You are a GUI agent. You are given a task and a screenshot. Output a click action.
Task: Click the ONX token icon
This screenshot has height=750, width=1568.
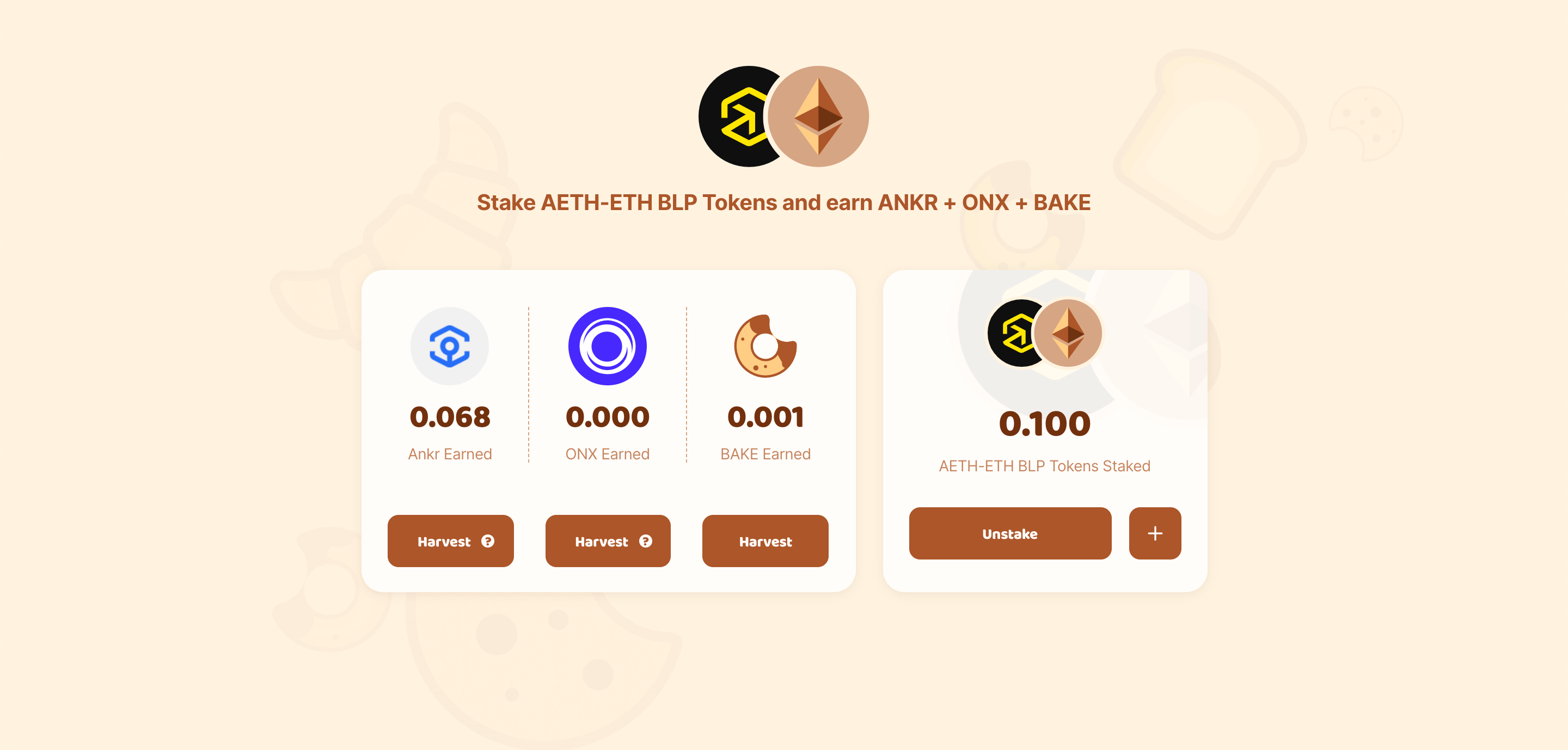608,346
